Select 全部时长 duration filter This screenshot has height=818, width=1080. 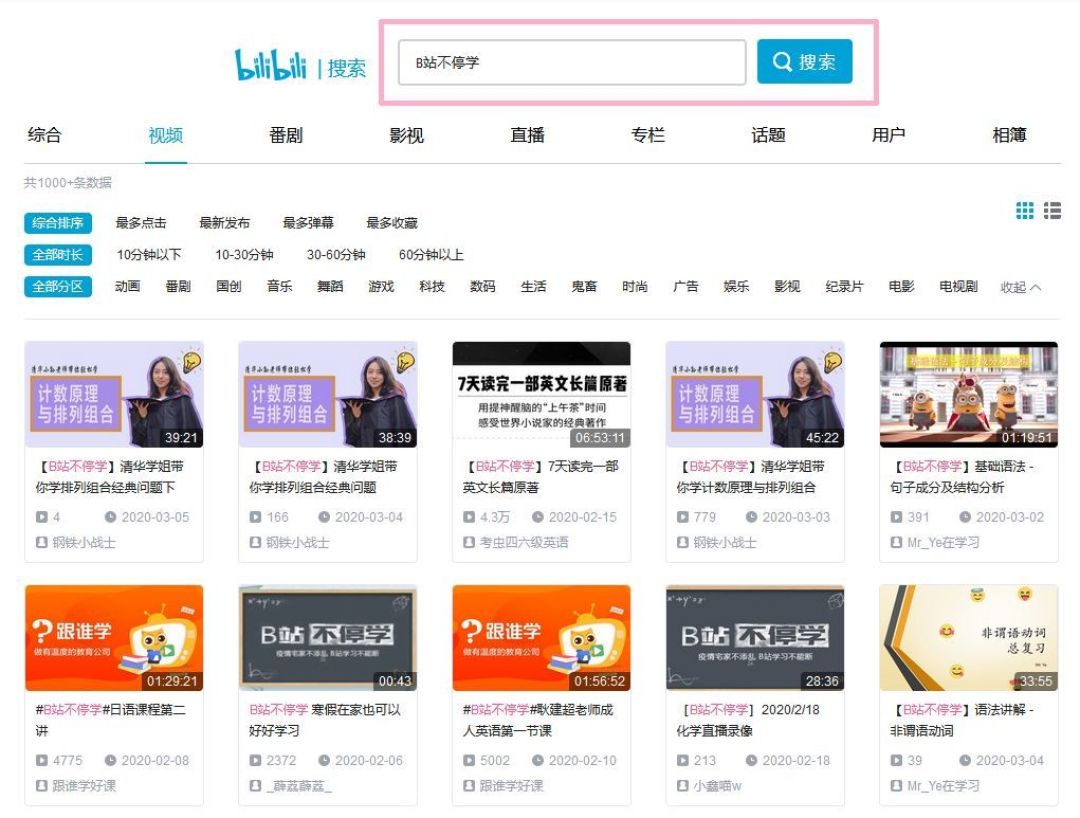58,255
